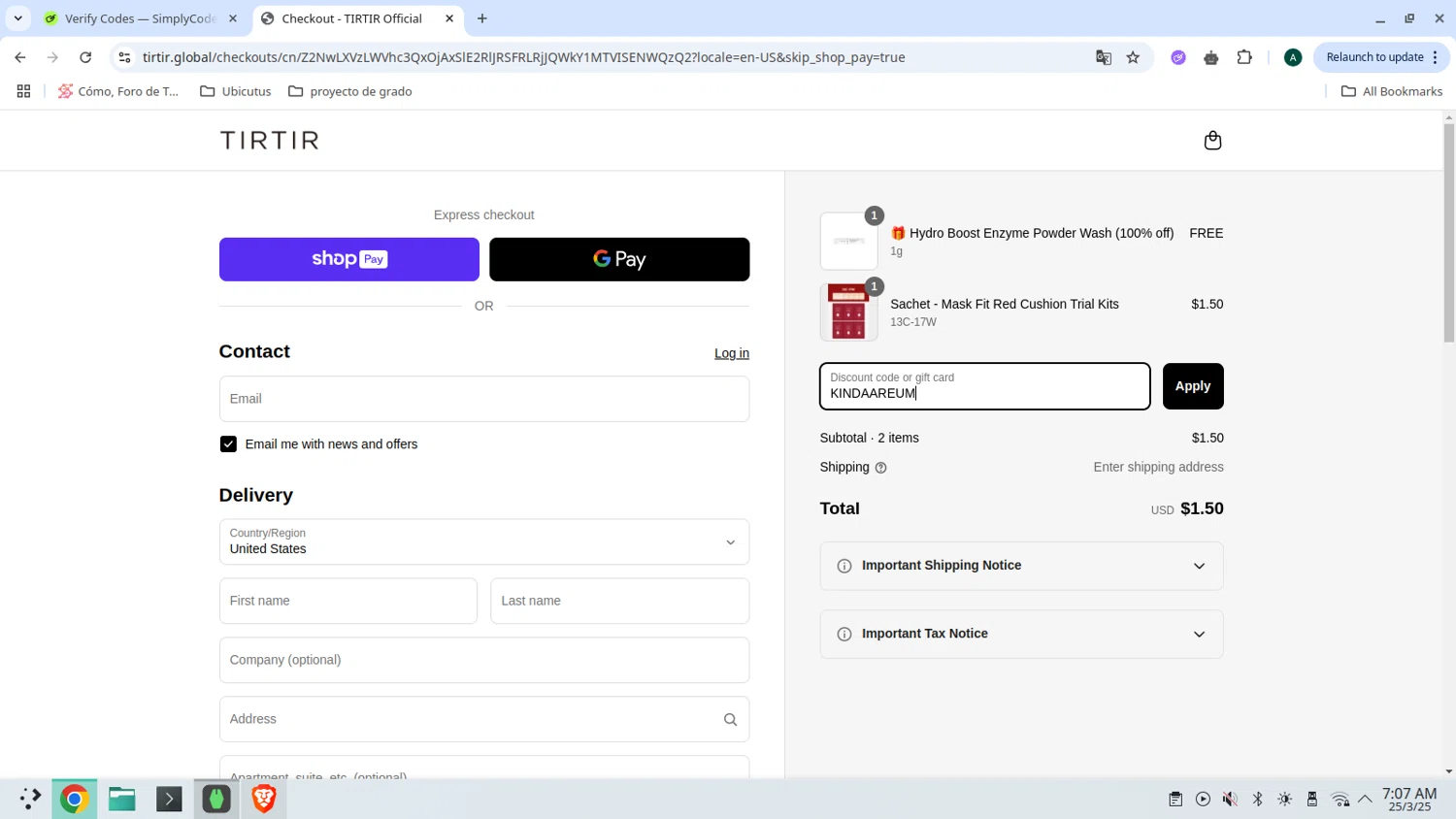Viewport: 1456px width, 819px height.
Task: Click the Hydro Boost Enzyme Powder Wash thumbnail
Action: pos(848,241)
